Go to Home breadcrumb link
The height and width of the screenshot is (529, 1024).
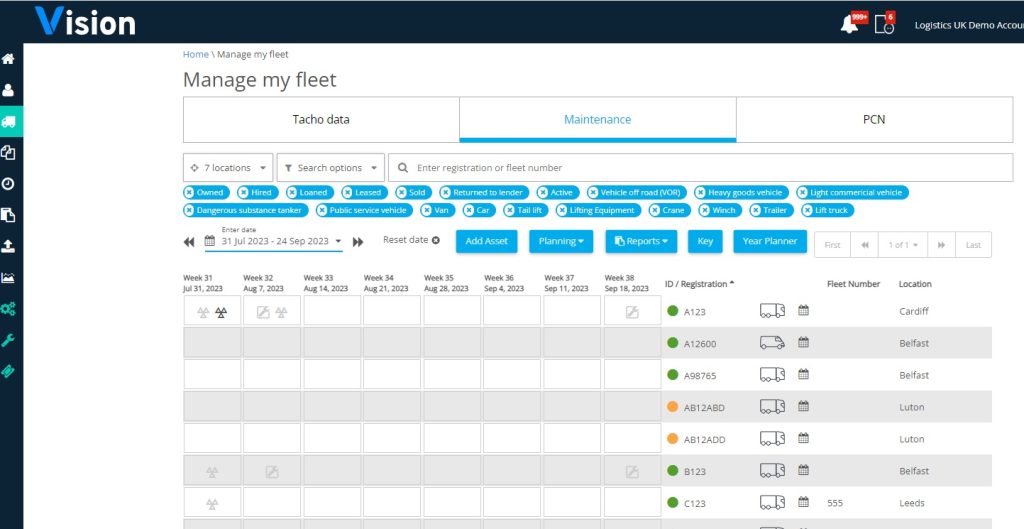[195, 54]
